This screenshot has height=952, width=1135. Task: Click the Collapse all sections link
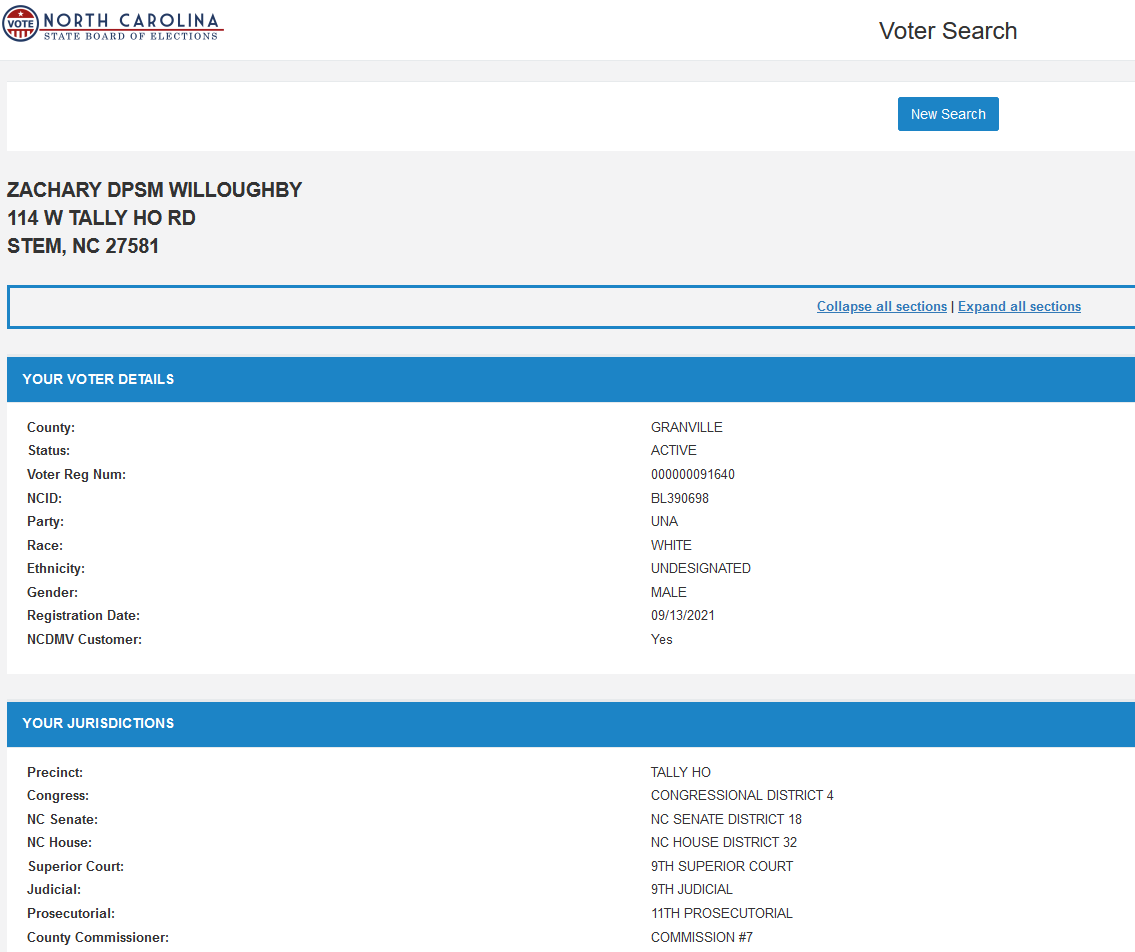point(882,306)
